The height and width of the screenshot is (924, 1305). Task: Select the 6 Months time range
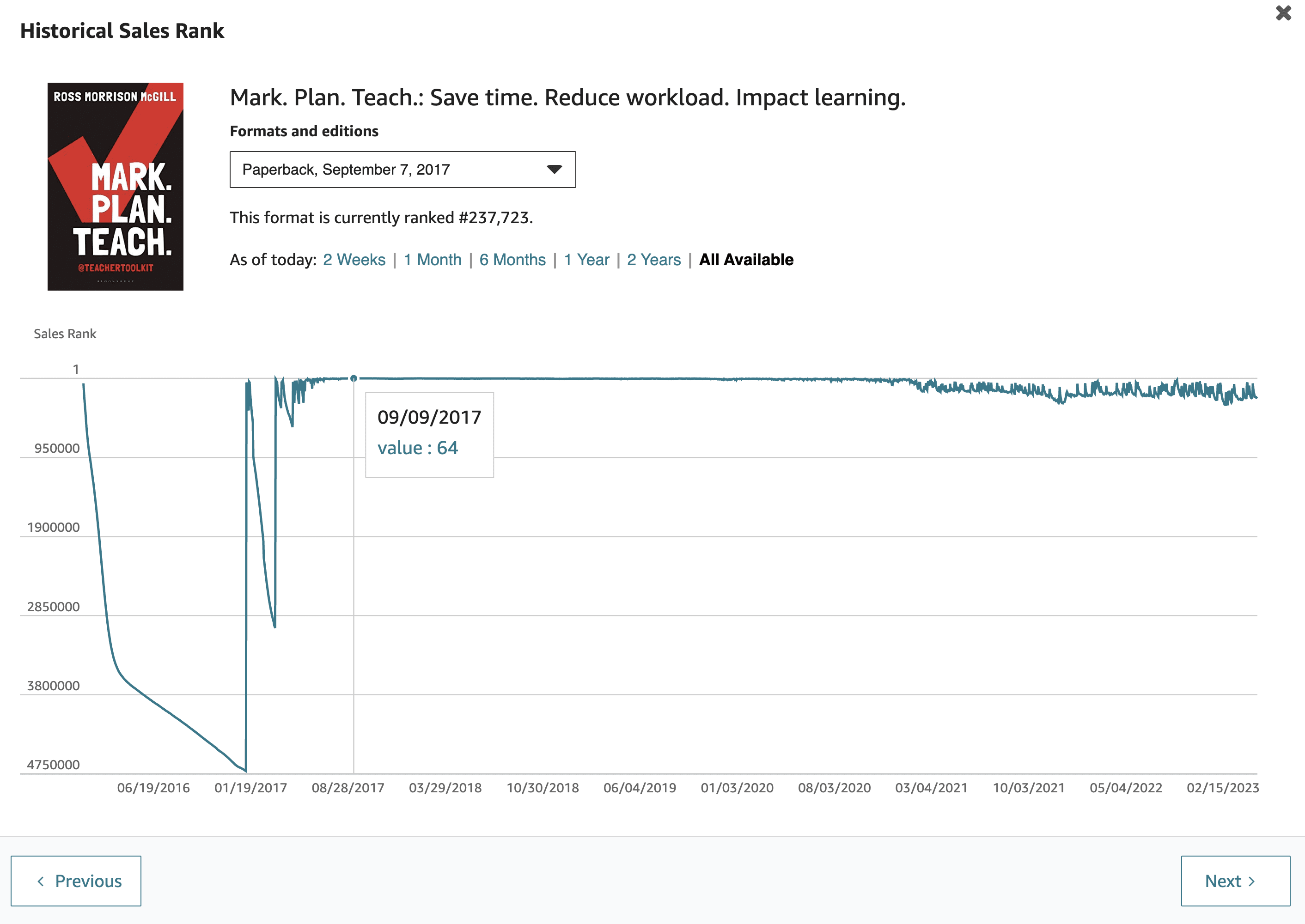[x=512, y=260]
